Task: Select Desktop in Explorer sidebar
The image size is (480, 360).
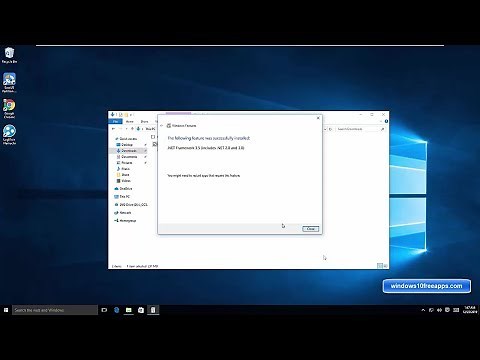Action: tap(125, 145)
